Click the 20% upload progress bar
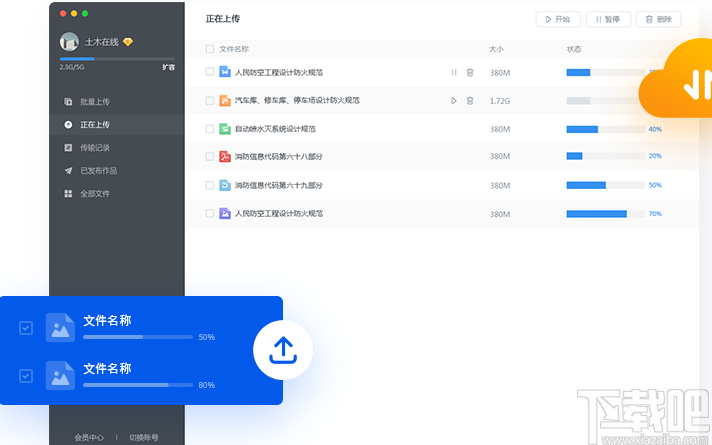712x445 pixels. pos(605,156)
